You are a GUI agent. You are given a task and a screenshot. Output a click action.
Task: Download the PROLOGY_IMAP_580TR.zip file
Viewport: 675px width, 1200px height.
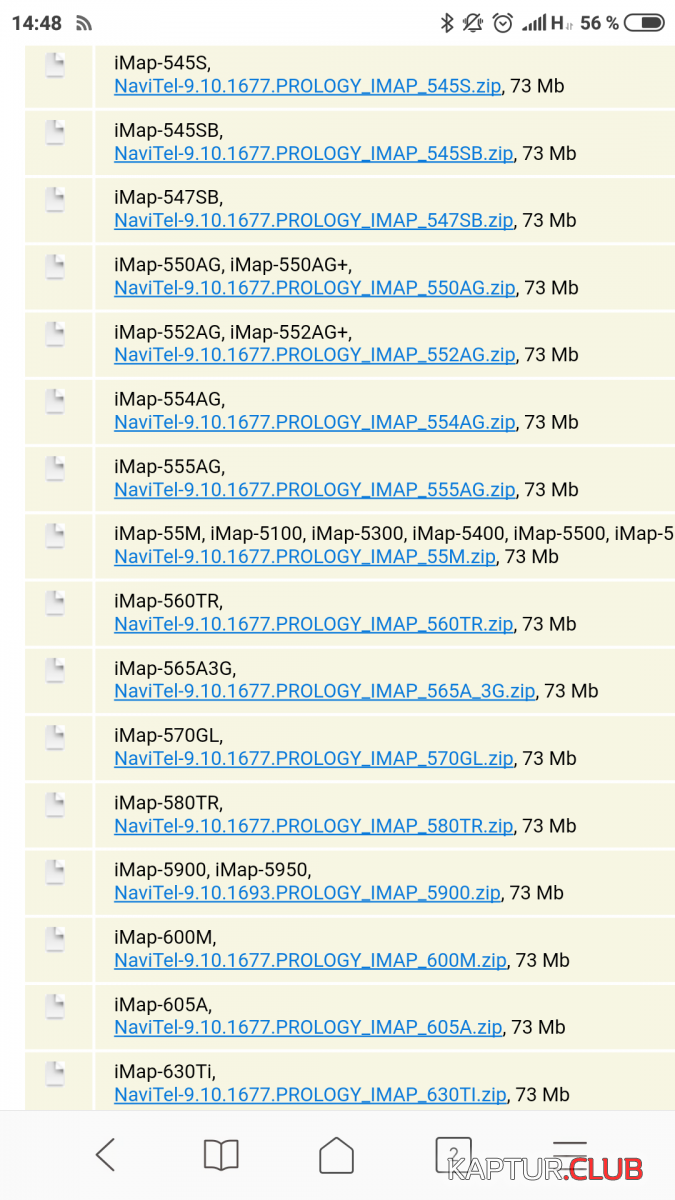coord(313,826)
